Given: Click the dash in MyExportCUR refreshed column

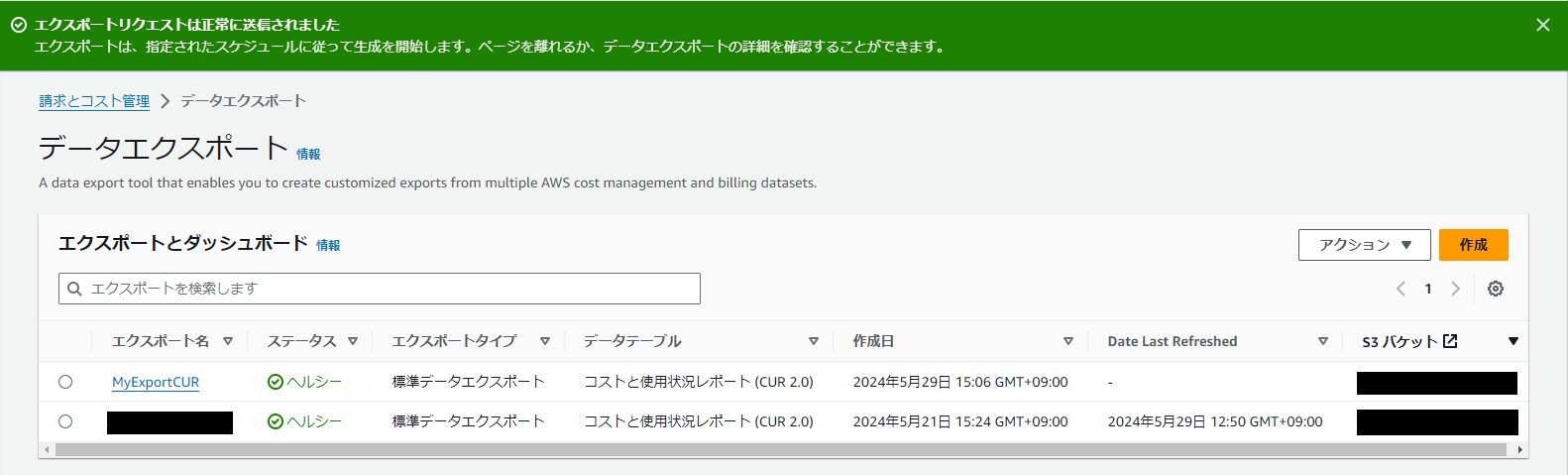Looking at the screenshot, I should 1110,383.
